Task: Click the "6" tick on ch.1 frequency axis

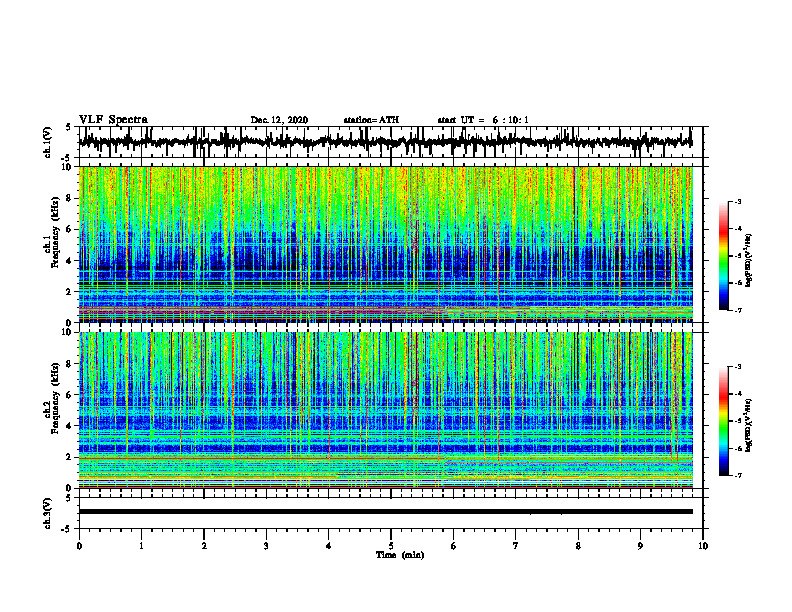Action: [70, 229]
